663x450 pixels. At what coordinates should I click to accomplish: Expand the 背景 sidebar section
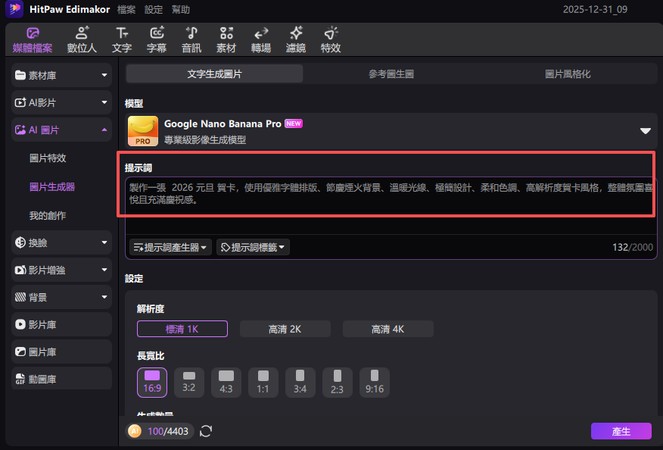(62, 297)
